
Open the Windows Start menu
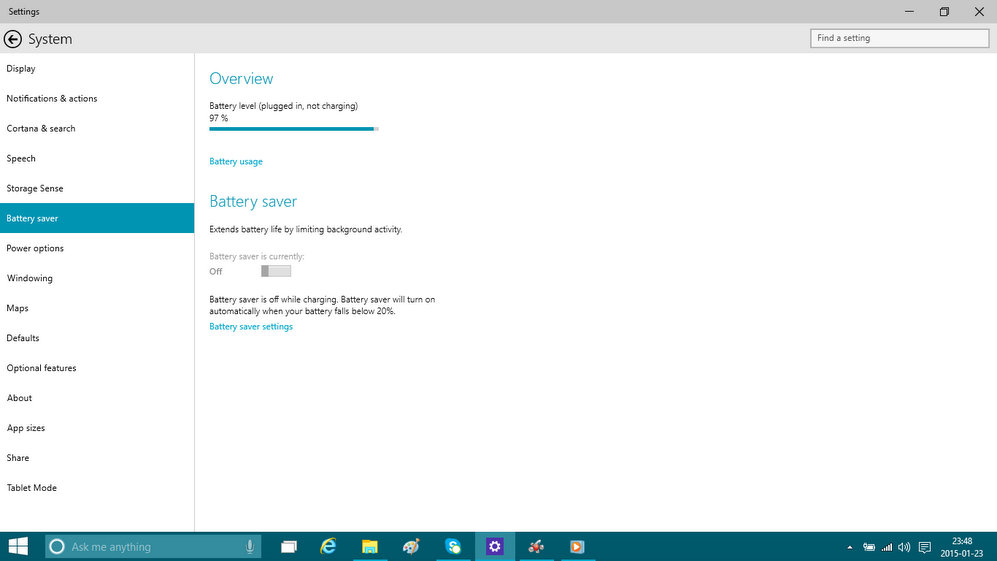(18, 546)
